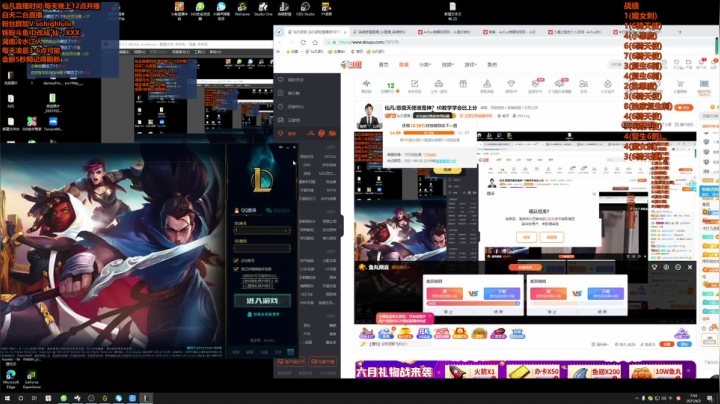Image resolution: width=720 pixels, height=404 pixels.
Task: Open Microsoft Edge desktop shortcut
Action: click(x=11, y=379)
